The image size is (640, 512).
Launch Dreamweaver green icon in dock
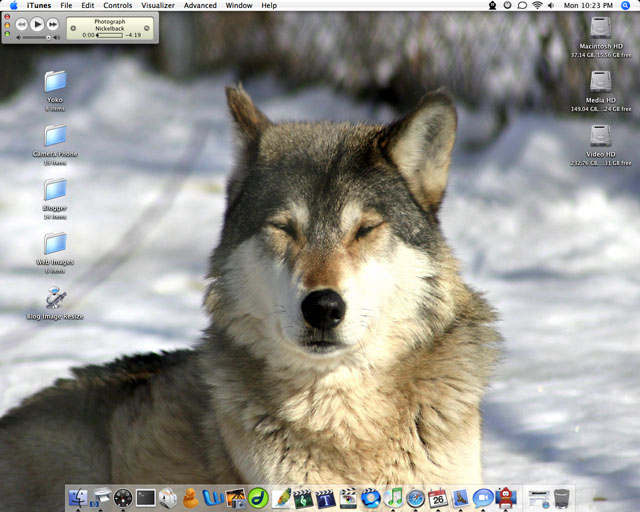coord(258,498)
